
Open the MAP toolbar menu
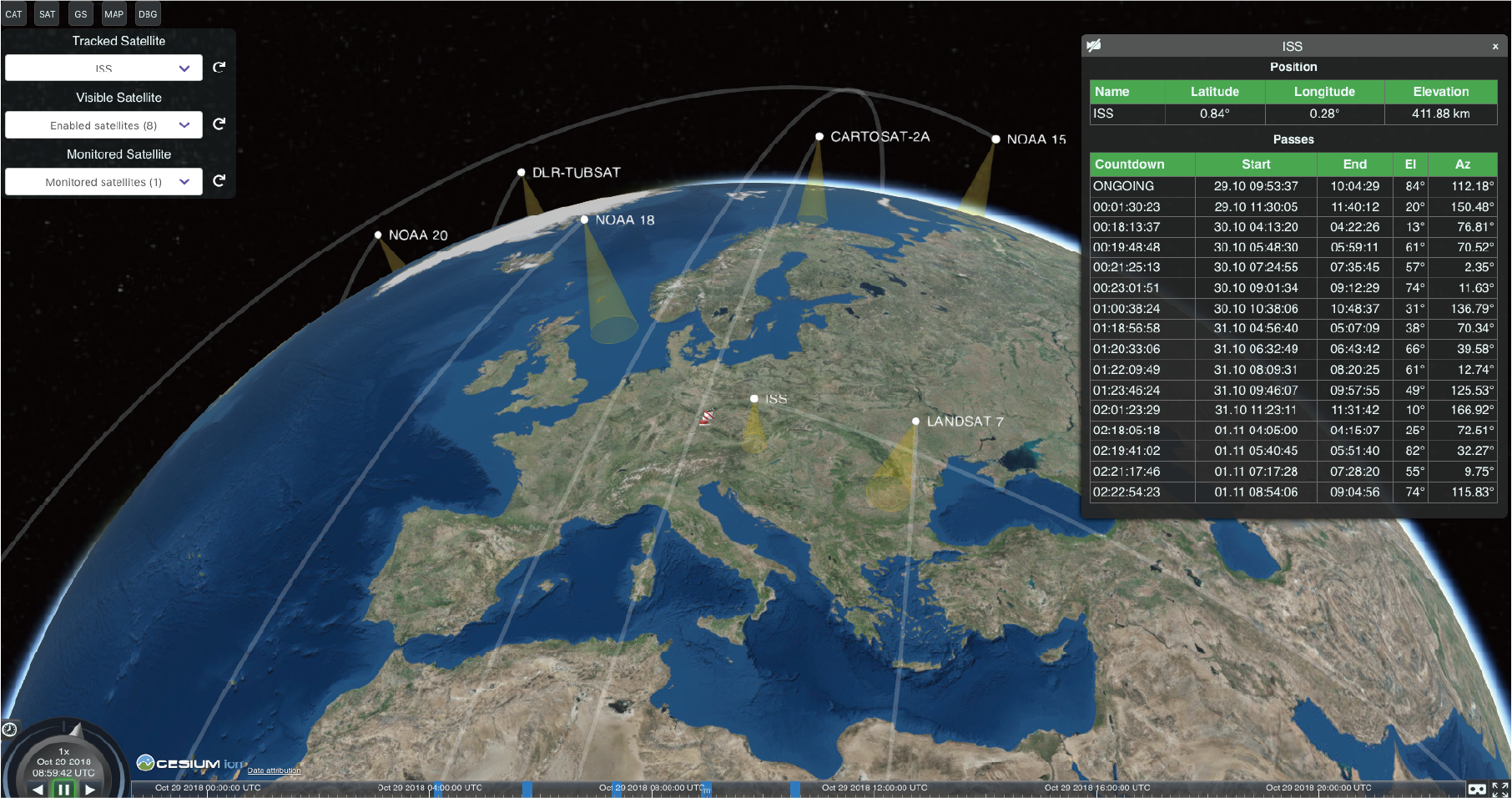pos(114,14)
